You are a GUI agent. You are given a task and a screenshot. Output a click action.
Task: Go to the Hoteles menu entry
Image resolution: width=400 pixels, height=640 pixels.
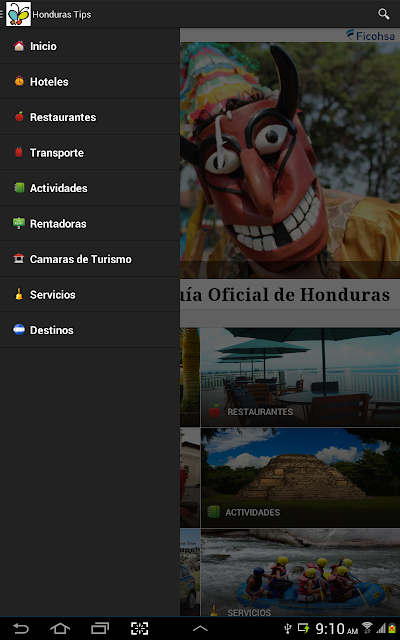pos(90,81)
